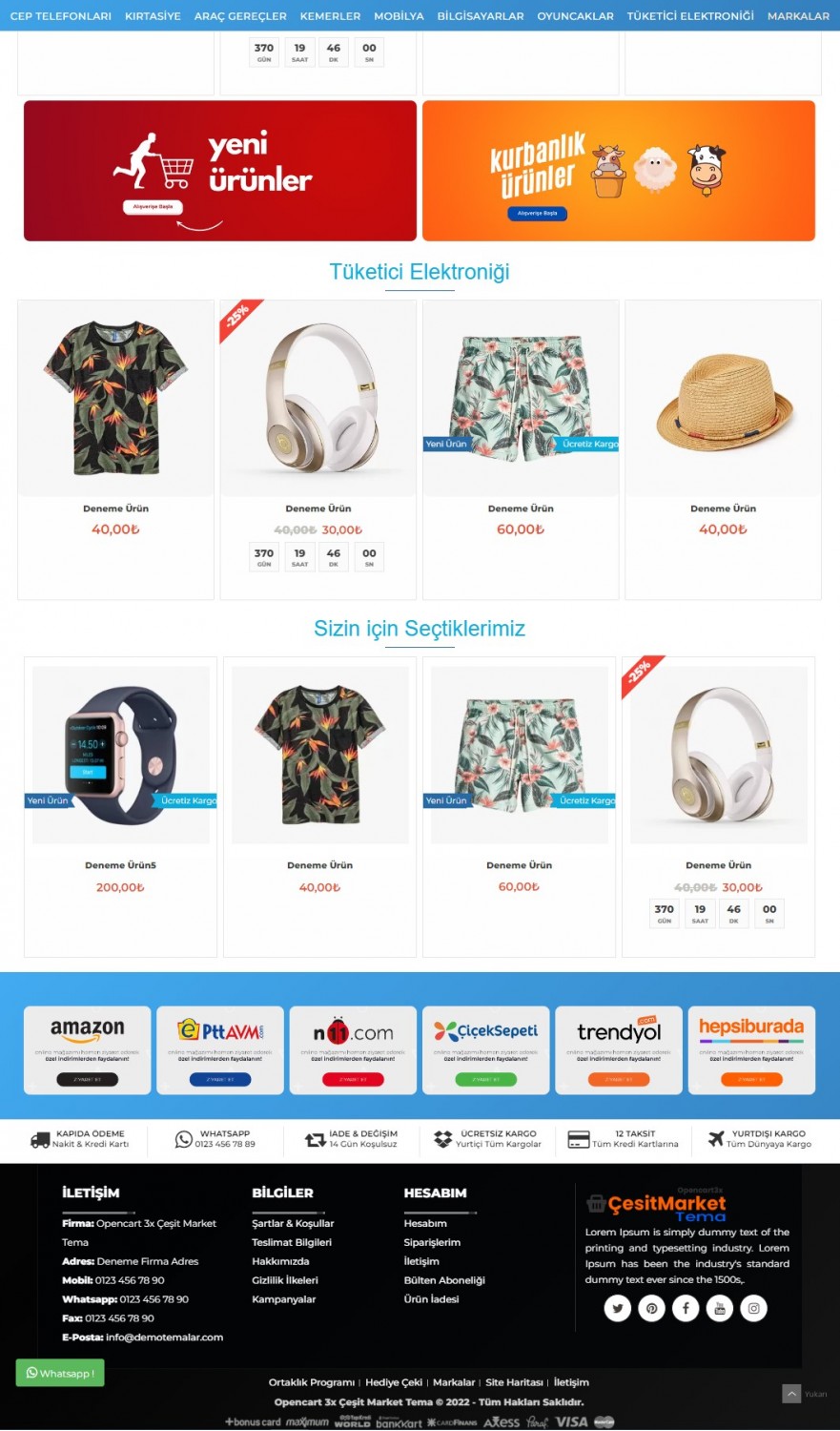Screen dimensions: 840x1431
Task: Click the Kurbanlık Ürünler orange banner
Action: [x=619, y=171]
